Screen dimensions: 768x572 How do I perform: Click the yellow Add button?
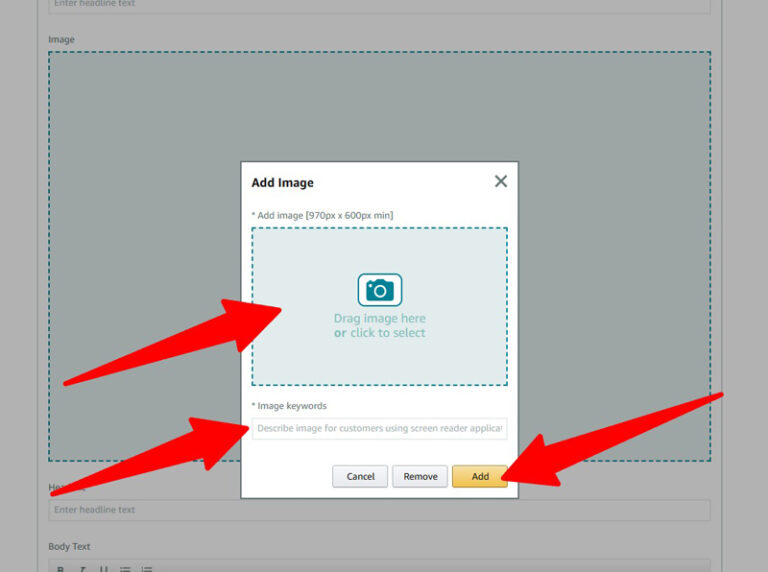(x=480, y=476)
